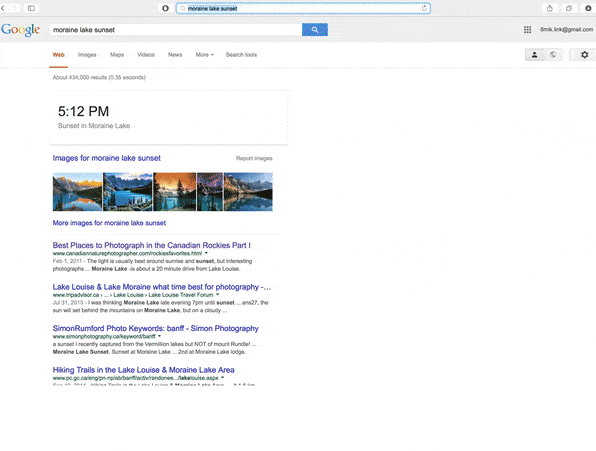Screen dimensions: 596x451
Task: Expand the arrow beside the pc.gc.ca URL
Action: pyautogui.click(x=223, y=378)
